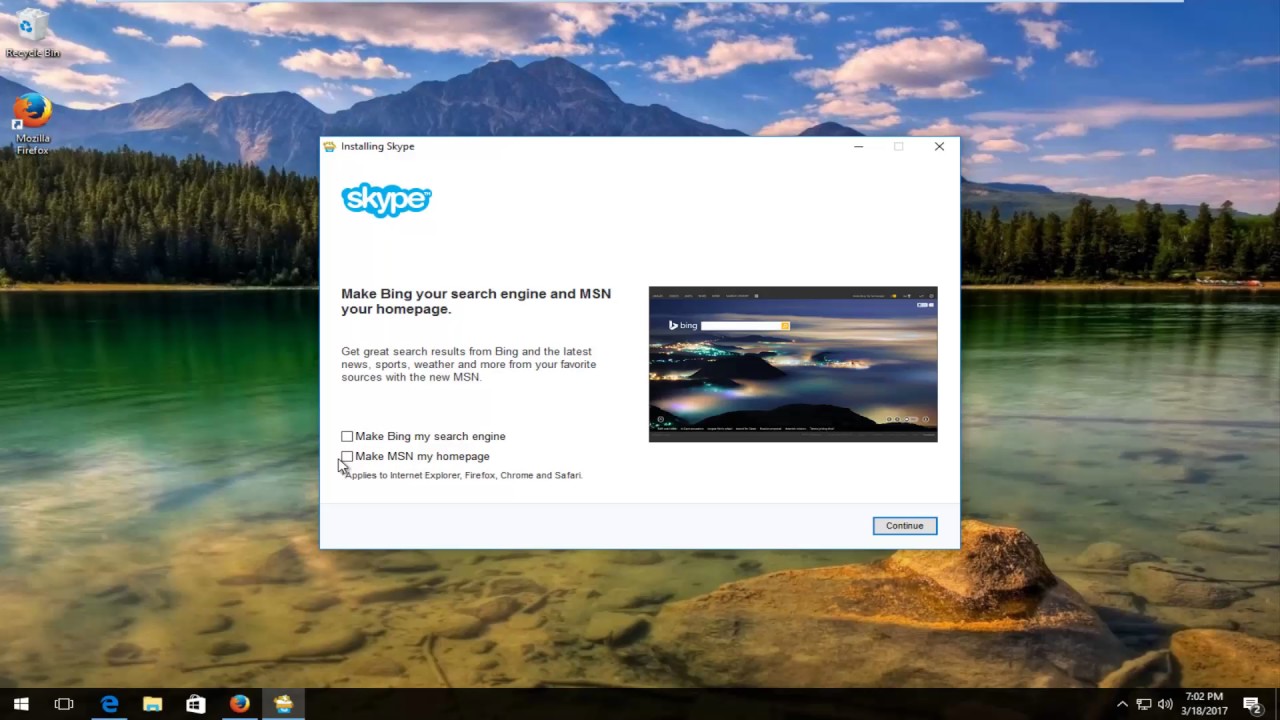The height and width of the screenshot is (720, 1280).
Task: Click the Make Bing your search engine heading
Action: pos(476,301)
